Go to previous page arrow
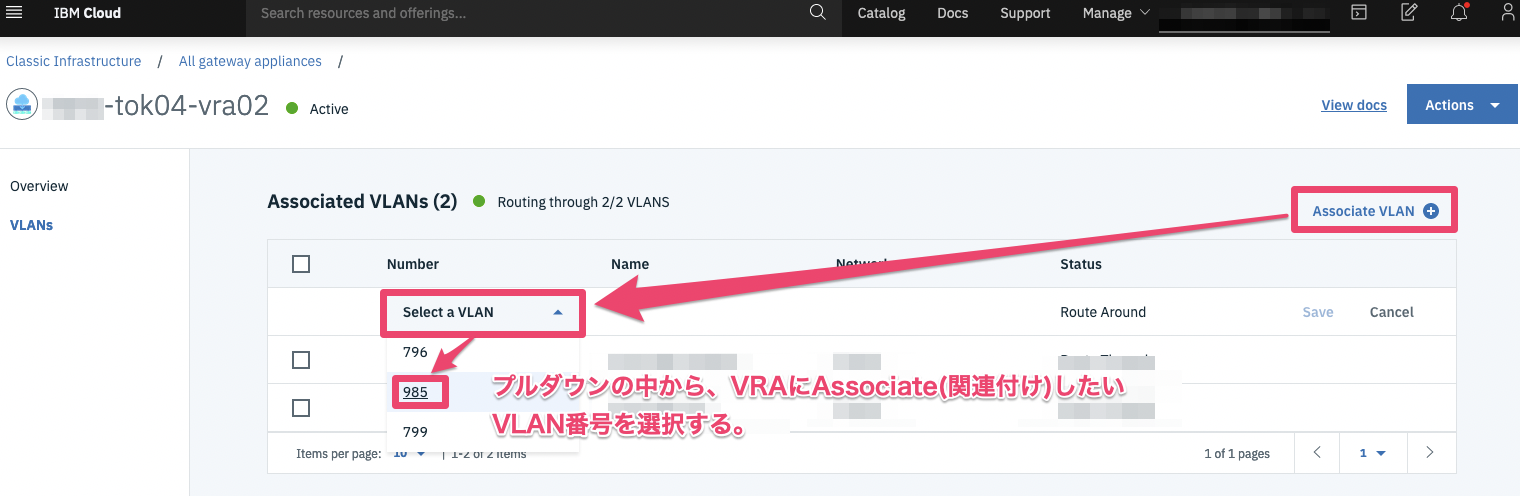 click(1318, 453)
